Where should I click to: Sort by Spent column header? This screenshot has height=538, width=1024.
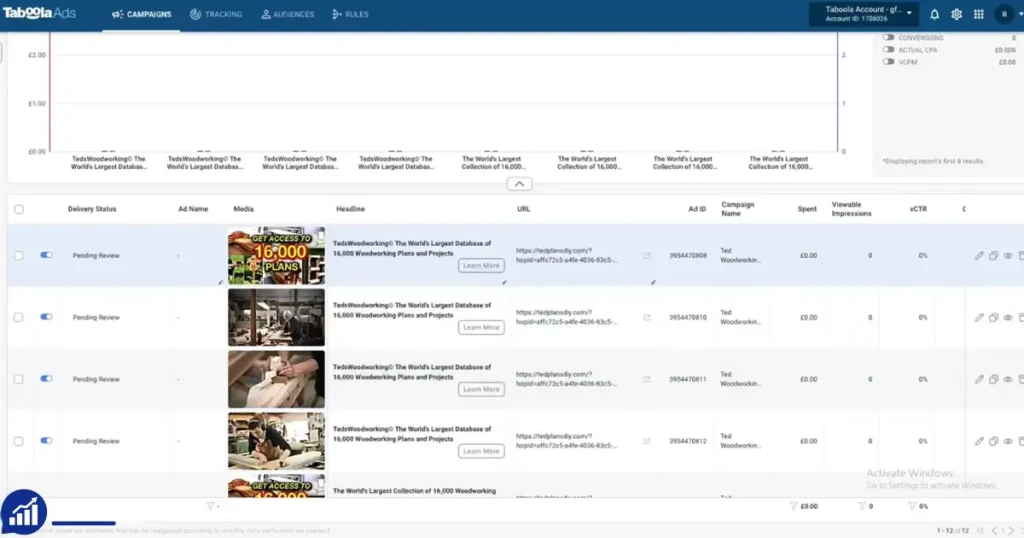click(x=807, y=209)
